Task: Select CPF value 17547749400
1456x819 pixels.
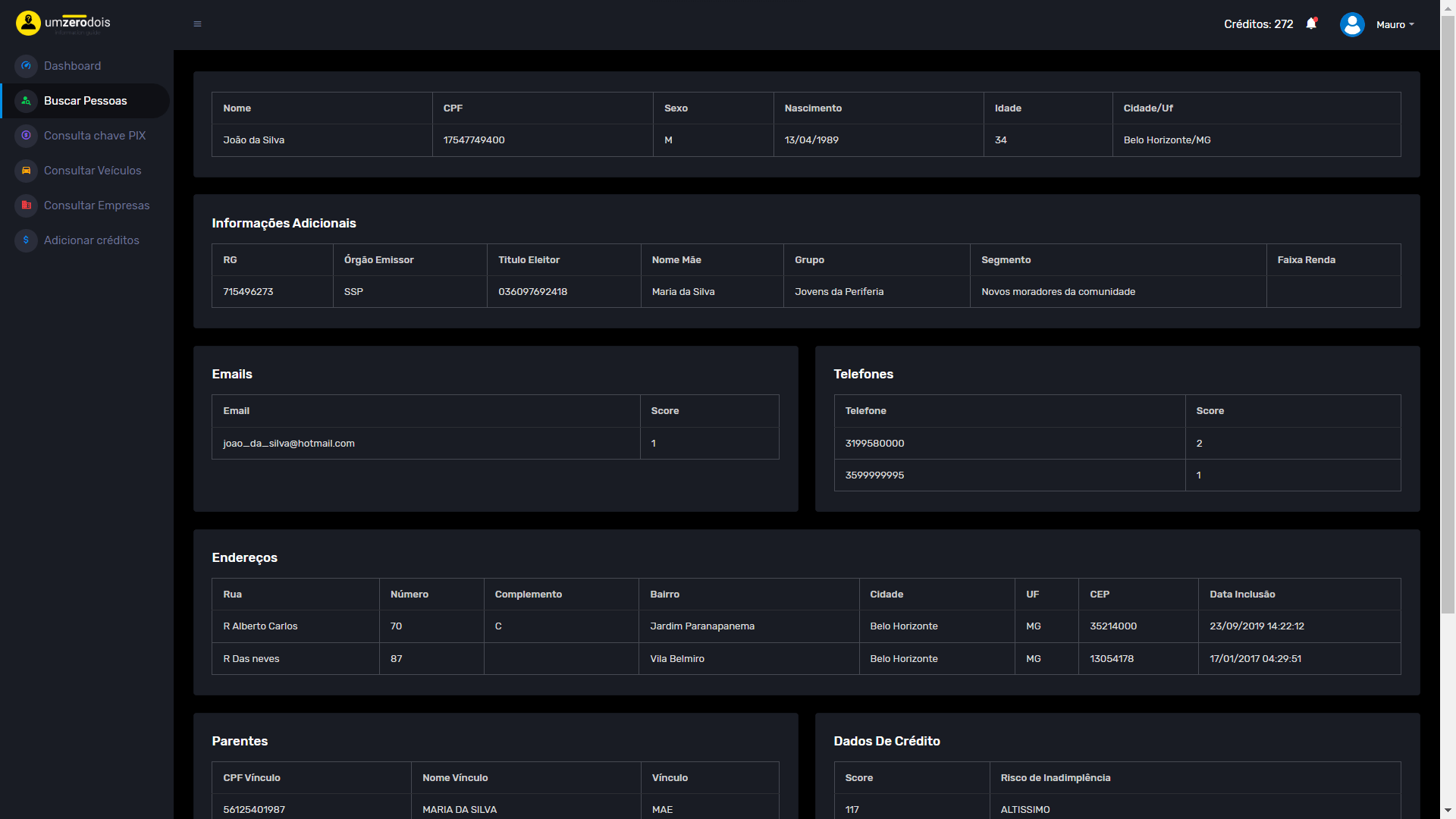Action: (474, 140)
